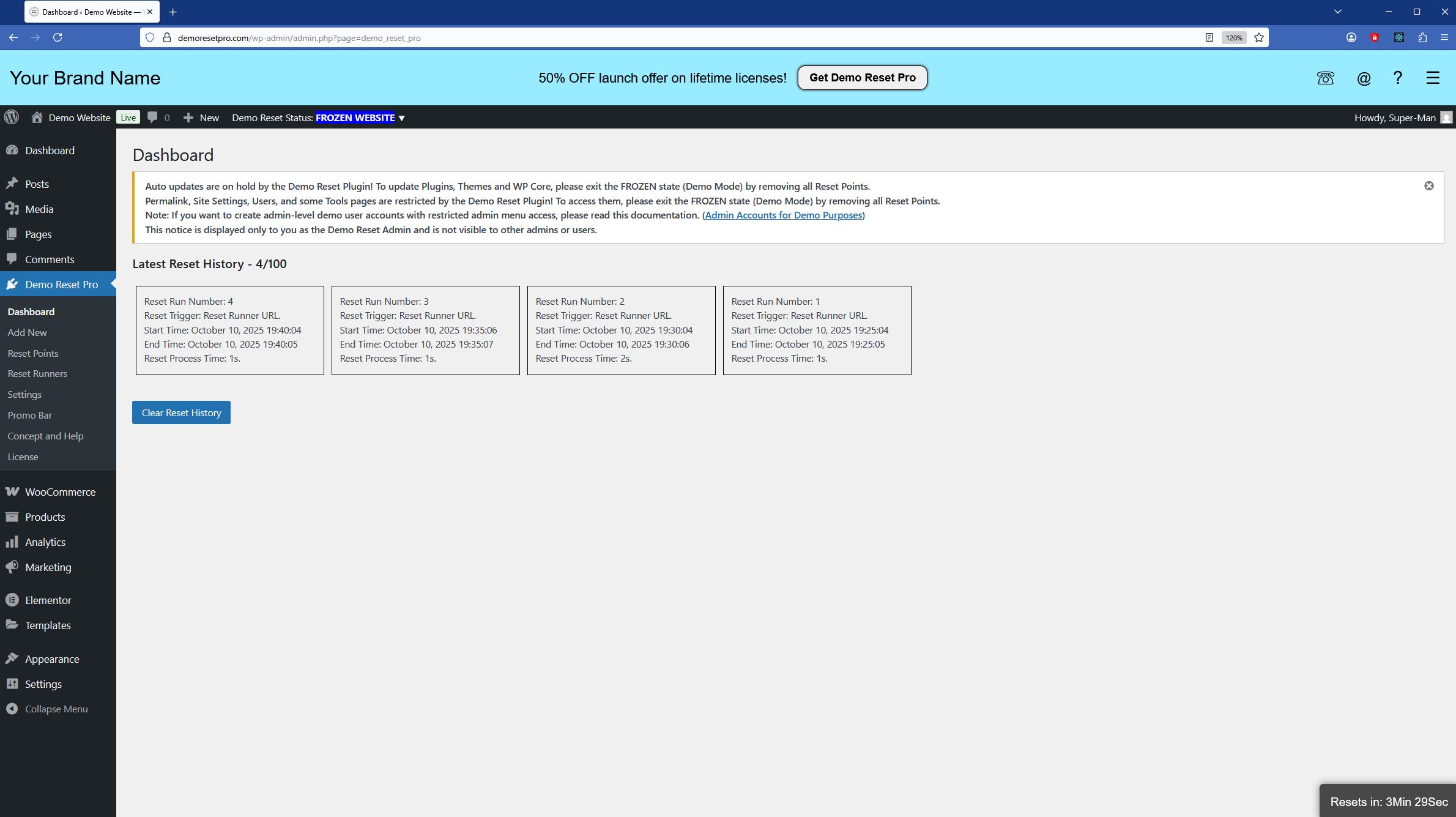1456x817 pixels.
Task: Open the New content dropdown
Action: pyautogui.click(x=201, y=118)
